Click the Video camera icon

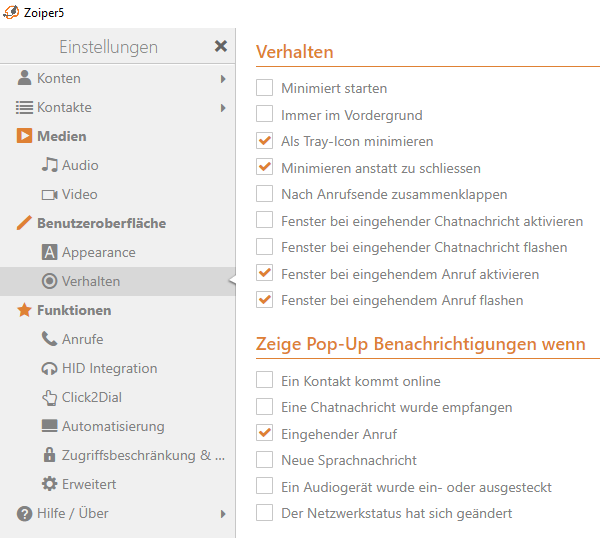coord(49,194)
